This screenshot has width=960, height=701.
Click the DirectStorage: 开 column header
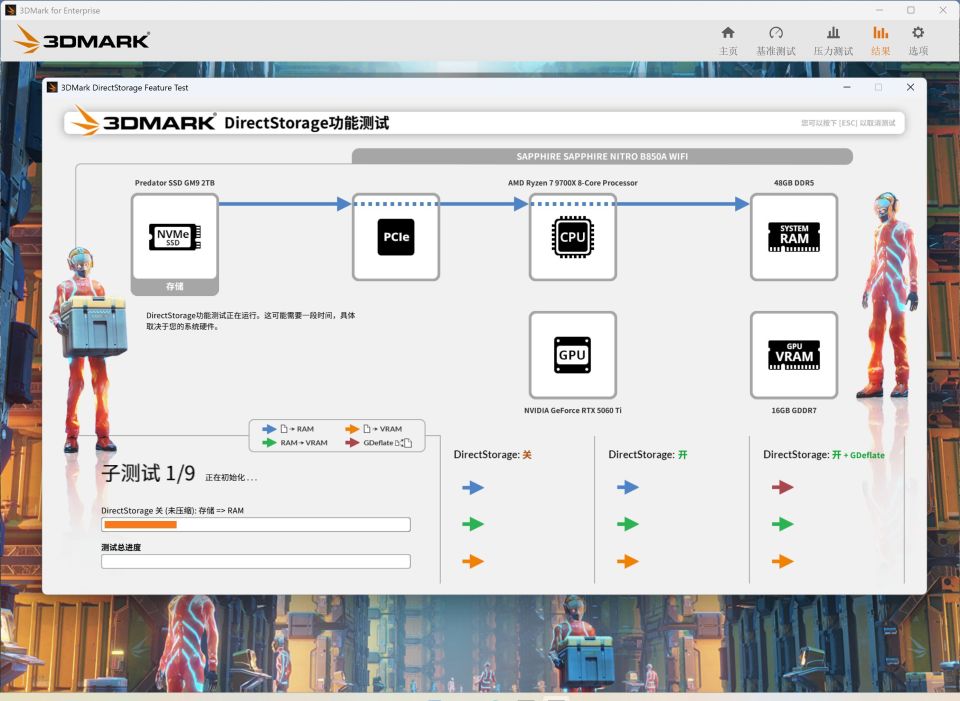click(x=648, y=455)
